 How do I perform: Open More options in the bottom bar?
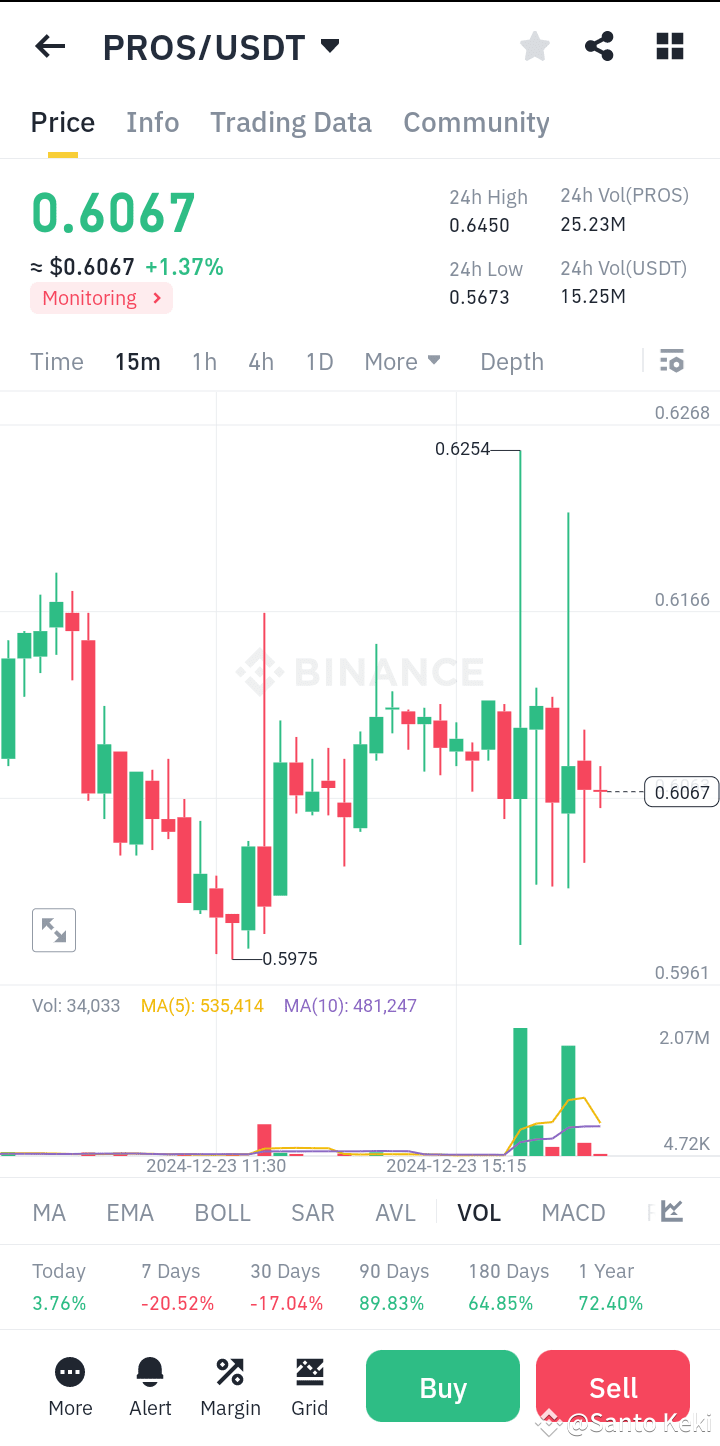tap(70, 1386)
